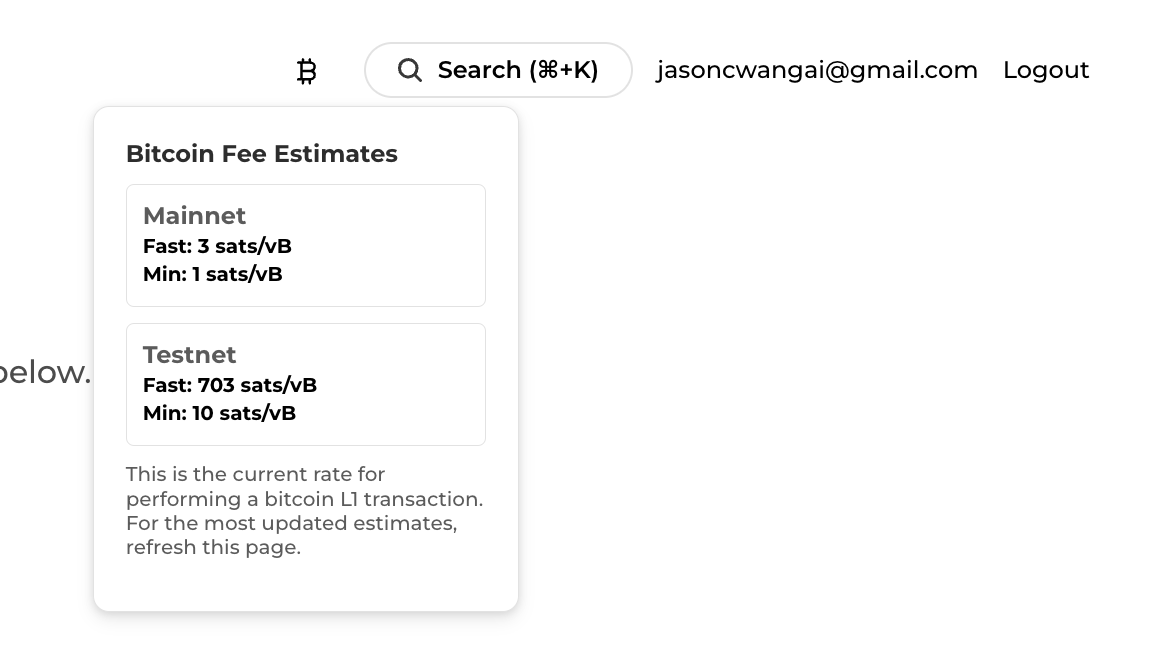The height and width of the screenshot is (652, 1174).
Task: Log out using the Logout link
Action: click(1045, 70)
